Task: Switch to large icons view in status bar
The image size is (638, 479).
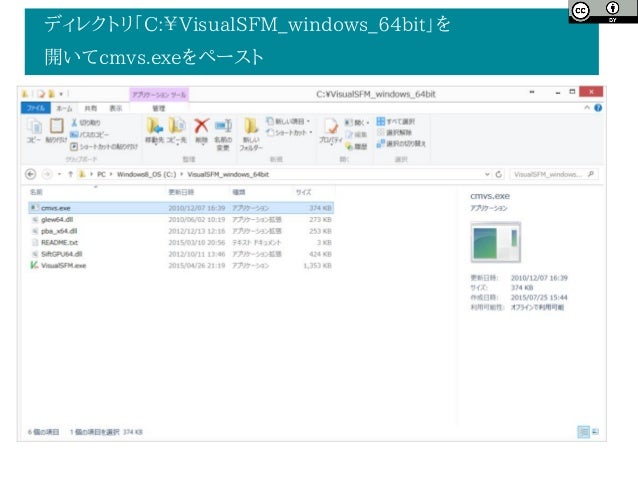Action: tap(595, 432)
